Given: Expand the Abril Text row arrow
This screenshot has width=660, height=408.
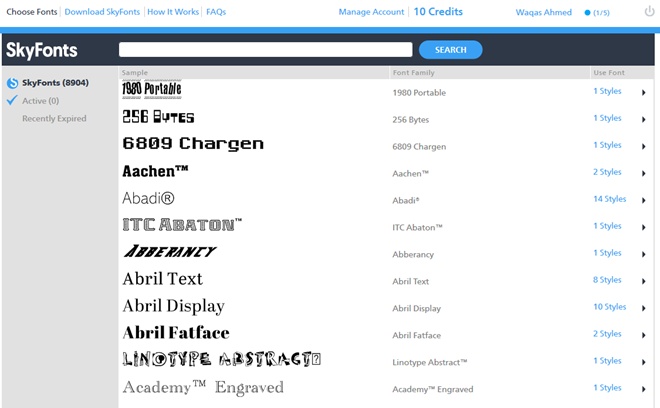Looking at the screenshot, I should coord(644,281).
